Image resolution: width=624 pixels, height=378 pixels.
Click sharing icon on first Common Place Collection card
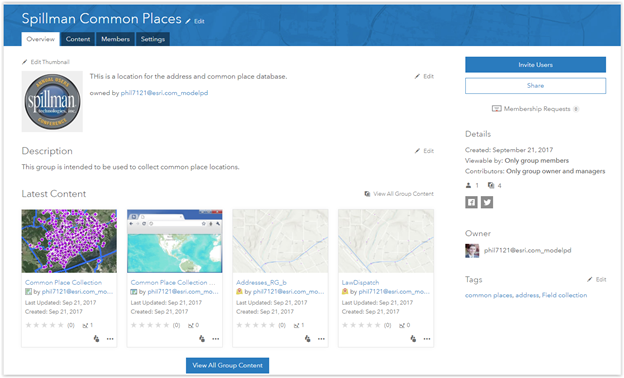point(96,339)
